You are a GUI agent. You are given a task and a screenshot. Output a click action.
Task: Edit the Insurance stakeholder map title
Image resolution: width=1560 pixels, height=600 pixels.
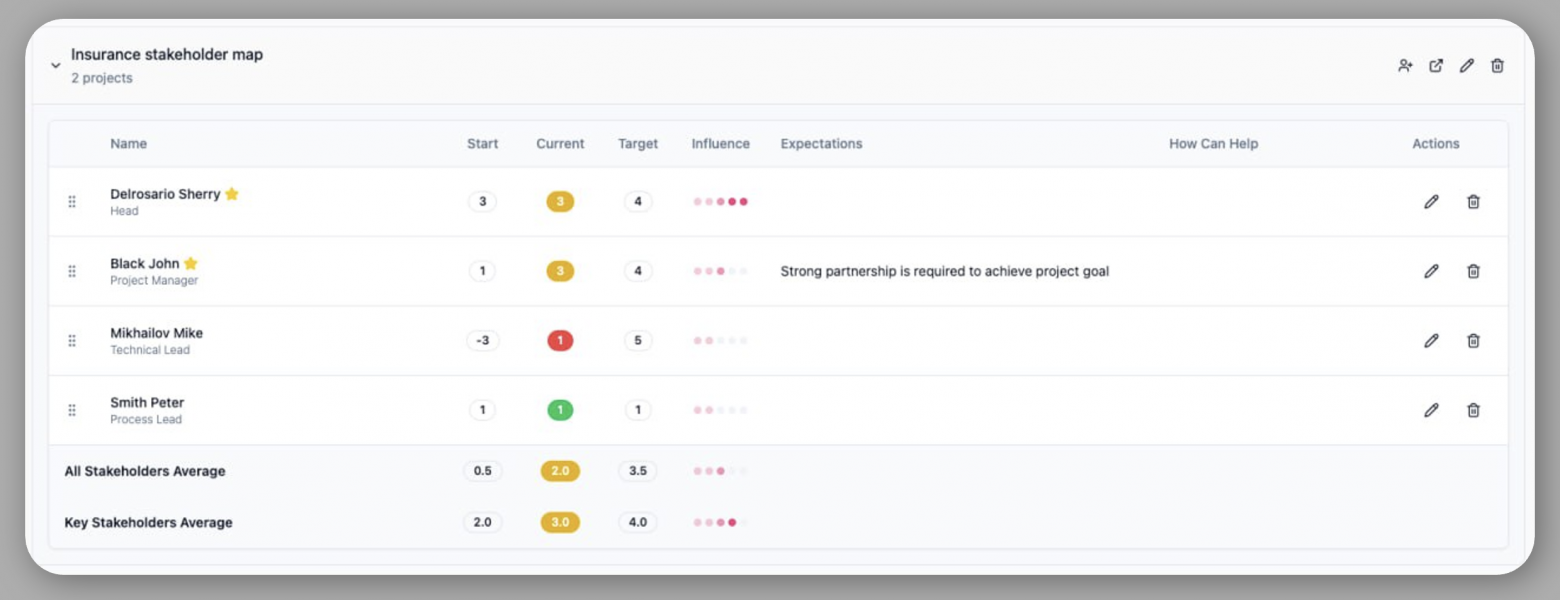(x=1467, y=66)
